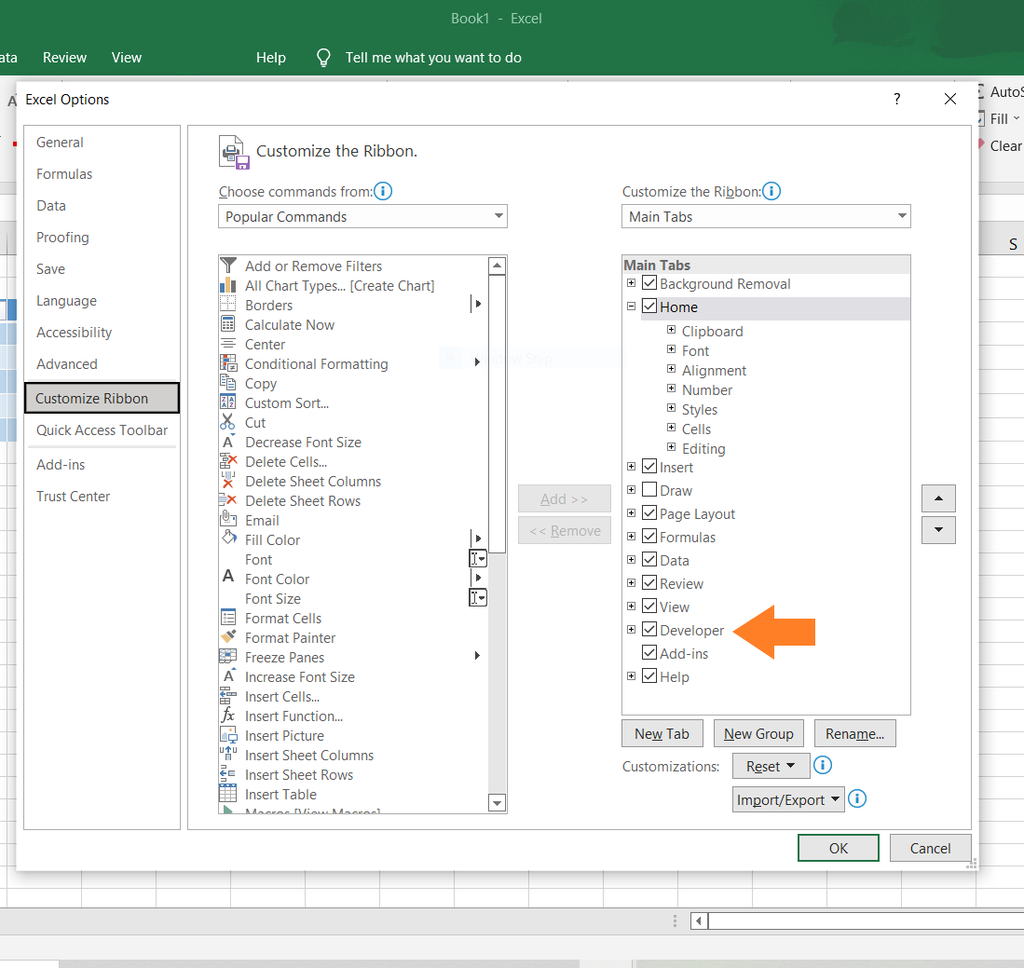Enable the Draw tab checkbox
The image size is (1024, 968).
tap(650, 490)
